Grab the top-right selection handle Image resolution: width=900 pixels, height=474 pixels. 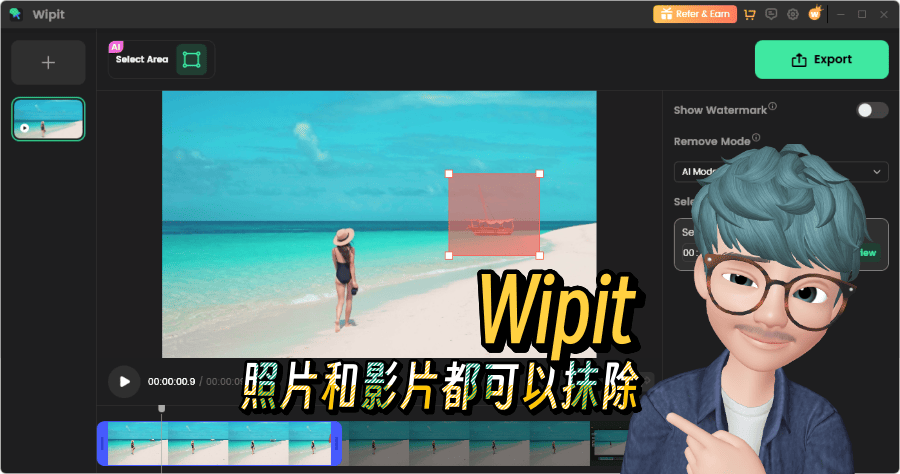click(540, 174)
